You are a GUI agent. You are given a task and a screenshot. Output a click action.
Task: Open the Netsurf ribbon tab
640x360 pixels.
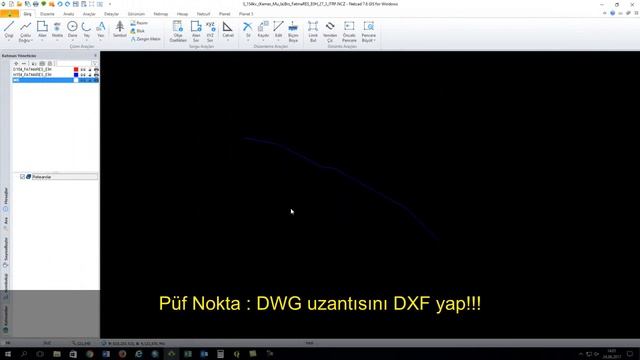coord(203,14)
